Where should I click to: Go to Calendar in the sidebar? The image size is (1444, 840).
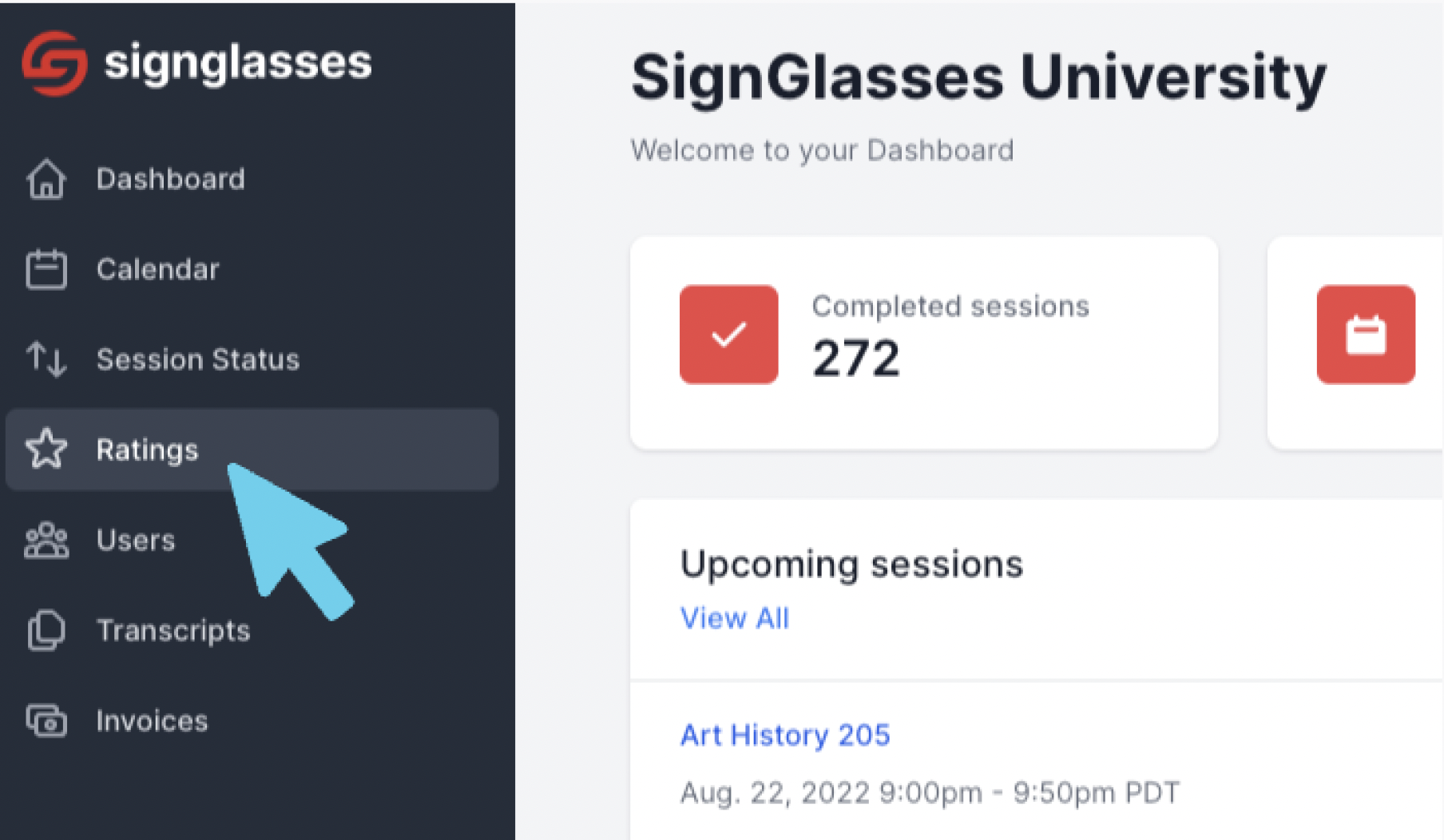click(157, 269)
